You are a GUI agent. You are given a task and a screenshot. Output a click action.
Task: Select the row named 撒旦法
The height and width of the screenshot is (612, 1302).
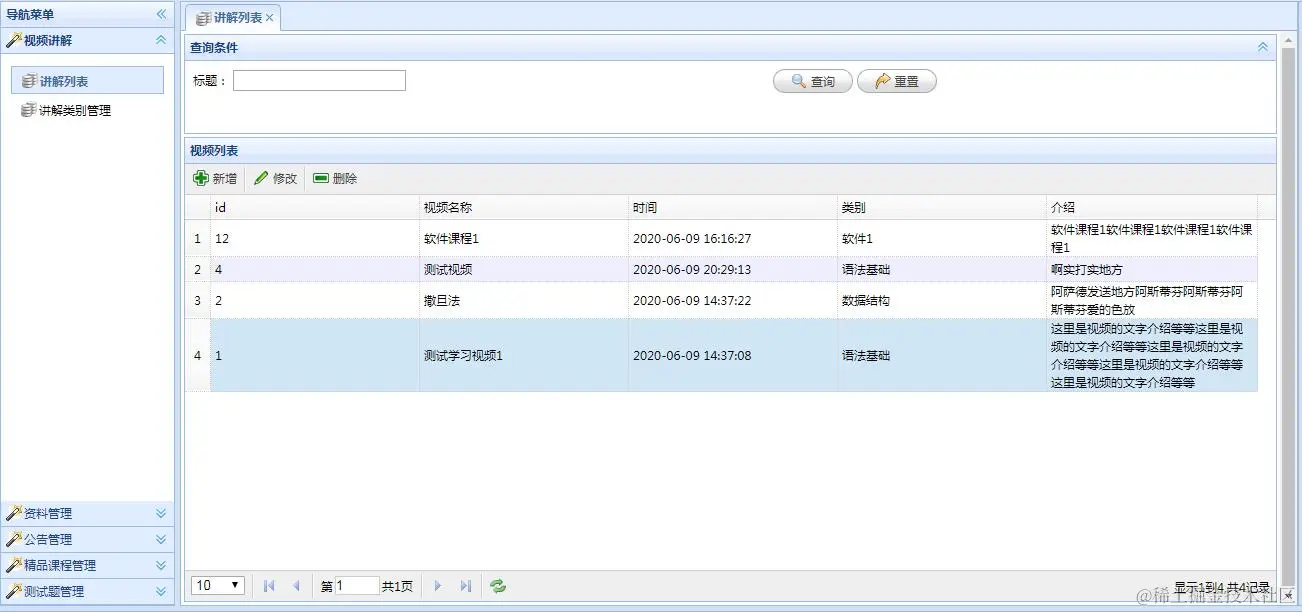click(x=721, y=301)
